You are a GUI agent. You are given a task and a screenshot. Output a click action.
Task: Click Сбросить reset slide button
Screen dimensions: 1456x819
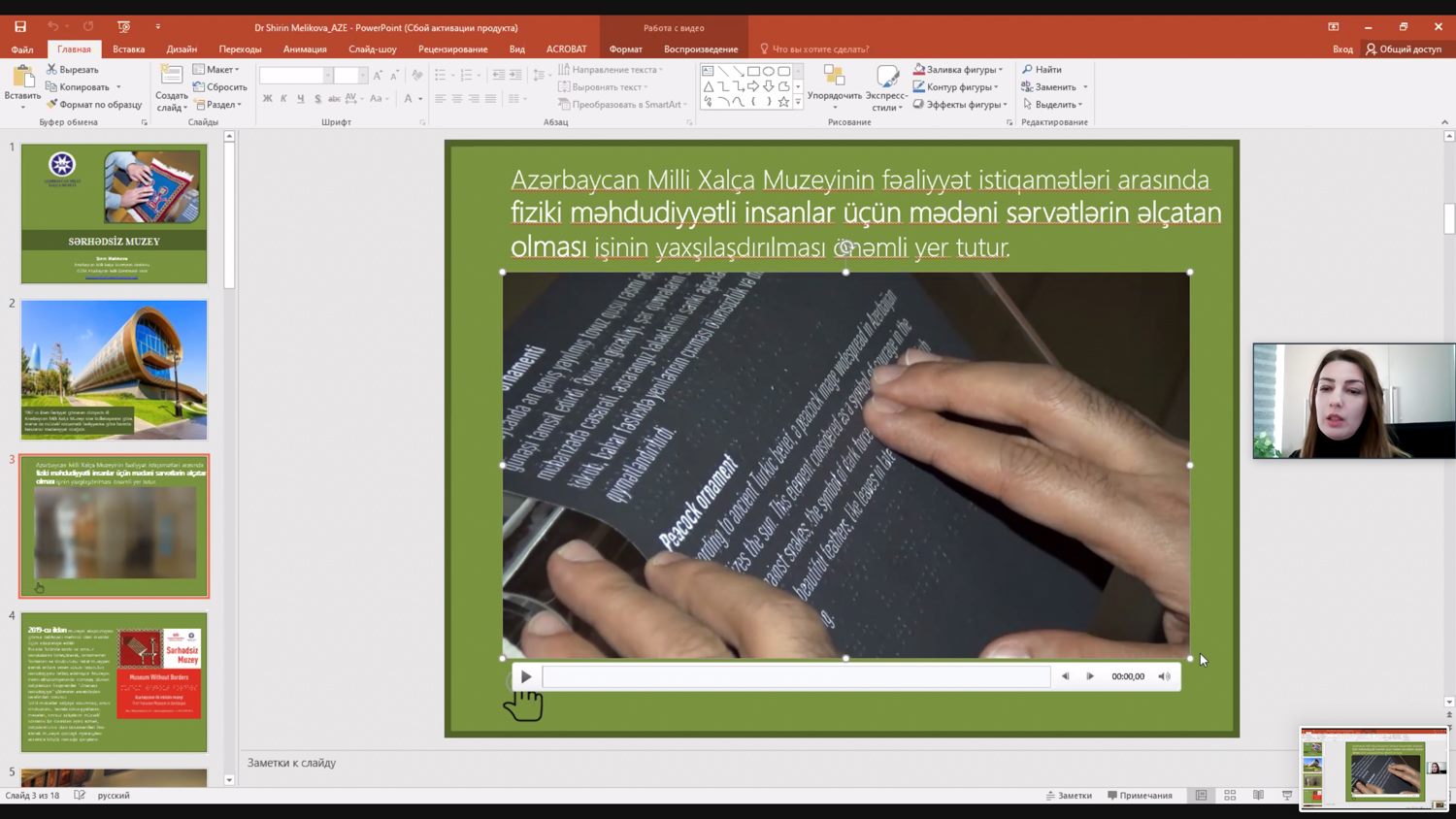(220, 87)
